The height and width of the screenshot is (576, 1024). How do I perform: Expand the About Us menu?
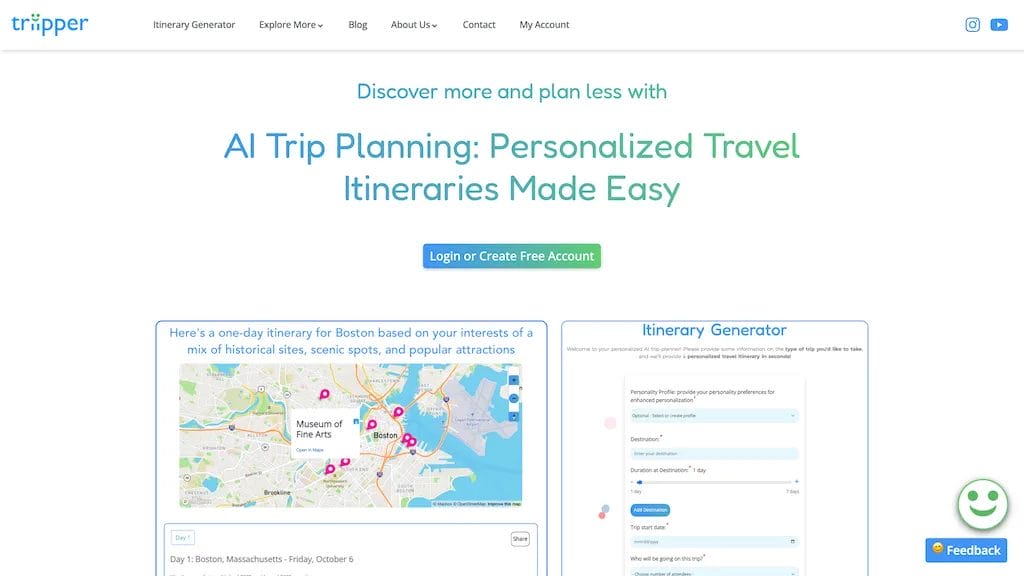pos(414,25)
